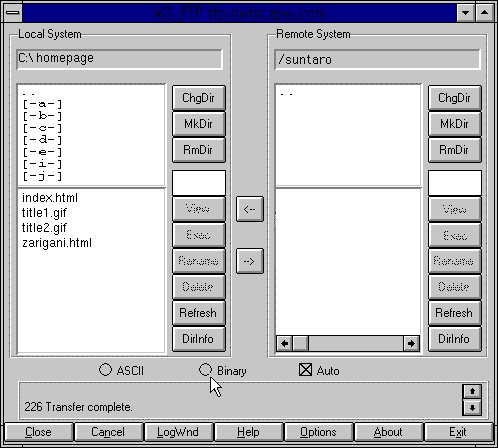This screenshot has height=448, width=498.
Task: Select drive [-d-] in local list
Action: [42, 140]
